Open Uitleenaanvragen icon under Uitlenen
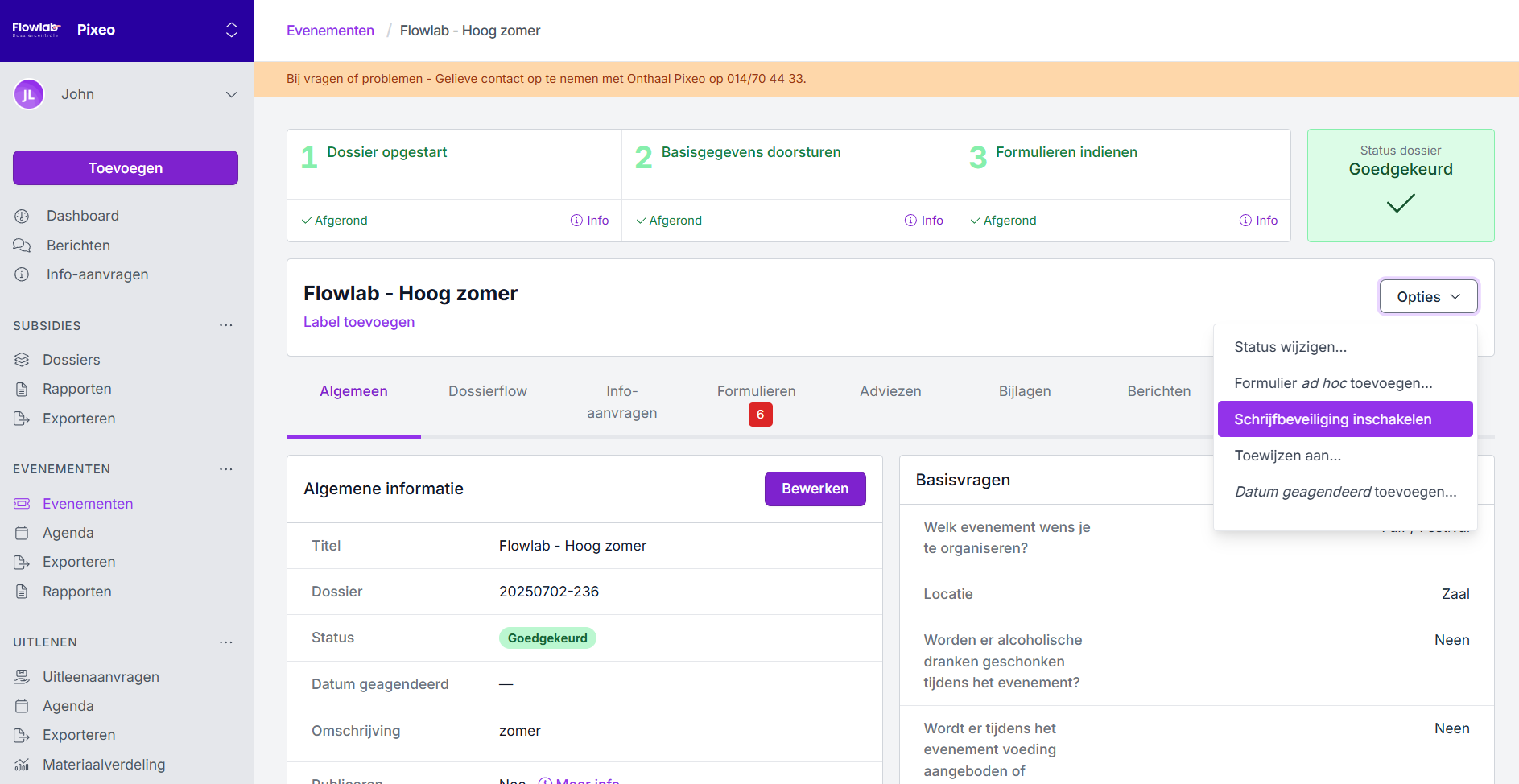The width and height of the screenshot is (1519, 784). click(x=22, y=677)
